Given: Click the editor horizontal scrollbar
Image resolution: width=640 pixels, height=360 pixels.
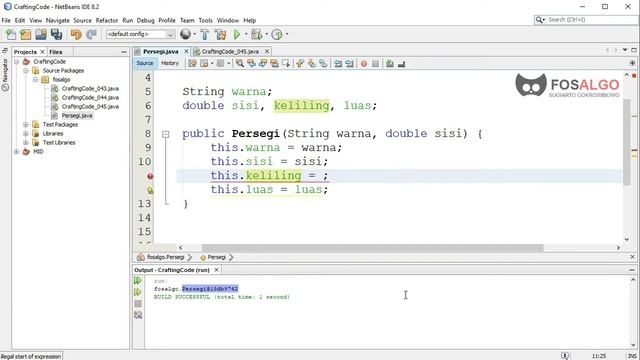Looking at the screenshot, I should (372, 248).
